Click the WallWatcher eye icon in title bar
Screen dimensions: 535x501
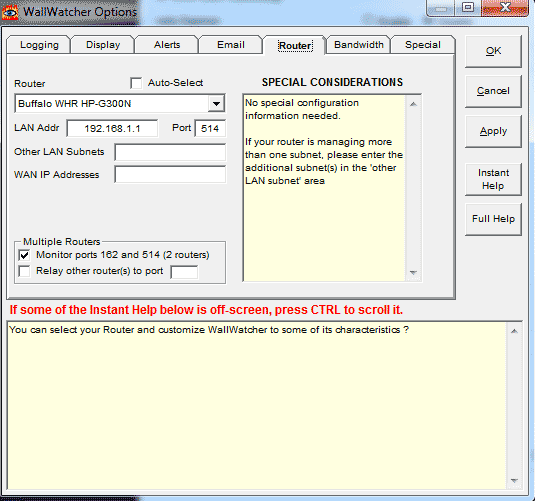coord(10,12)
